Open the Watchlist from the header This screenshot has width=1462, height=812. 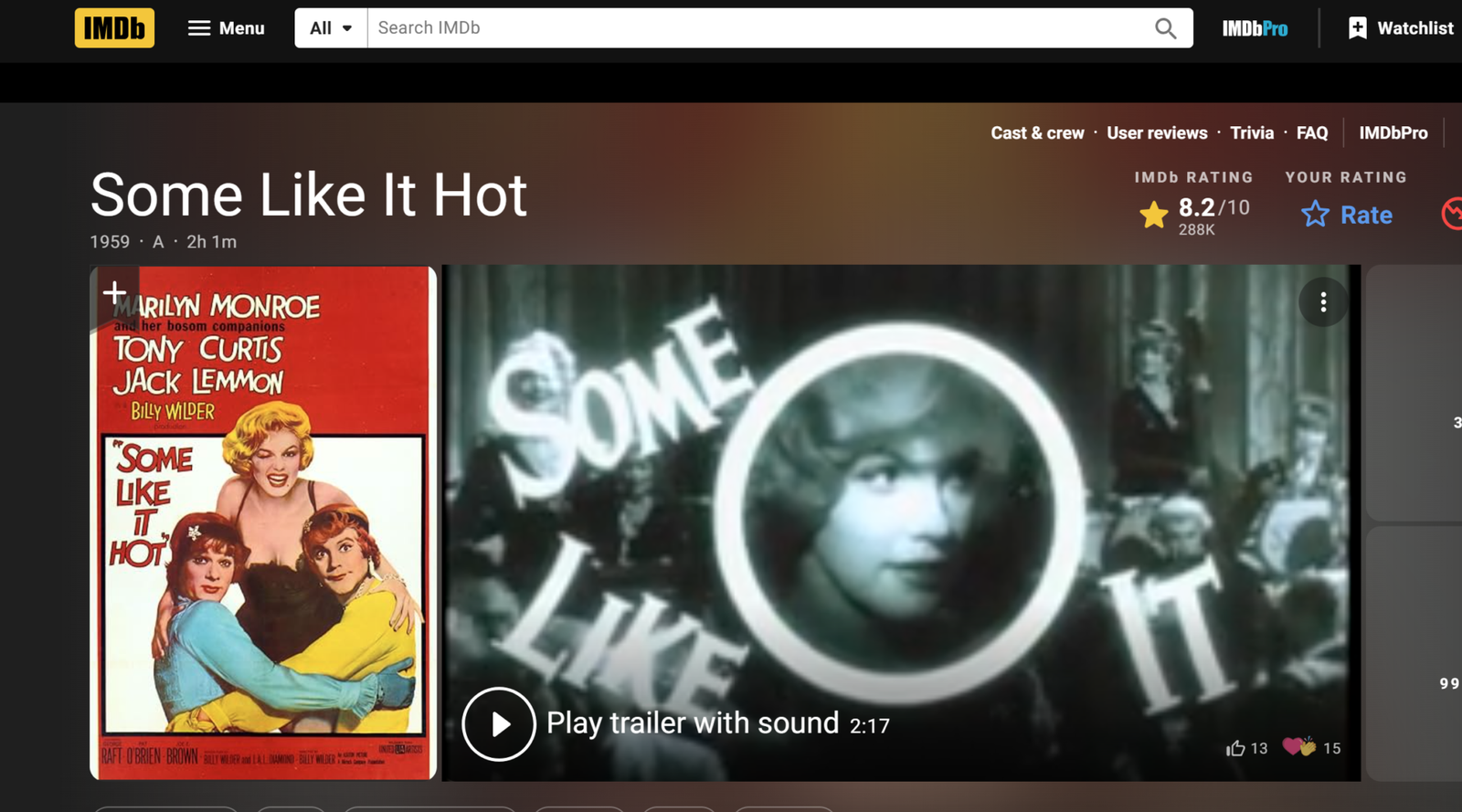(1401, 28)
